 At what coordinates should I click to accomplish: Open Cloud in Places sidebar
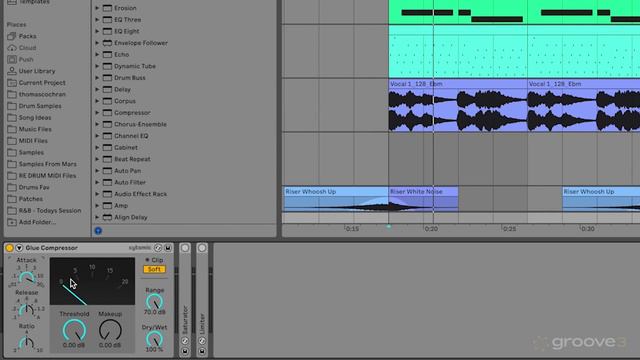pyautogui.click(x=27, y=48)
